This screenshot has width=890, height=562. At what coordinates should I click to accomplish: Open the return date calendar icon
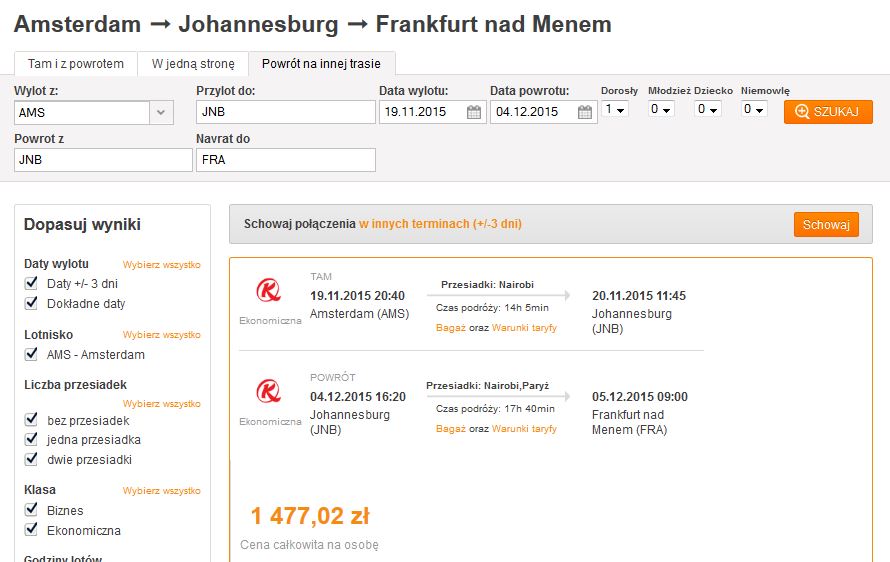click(x=585, y=112)
